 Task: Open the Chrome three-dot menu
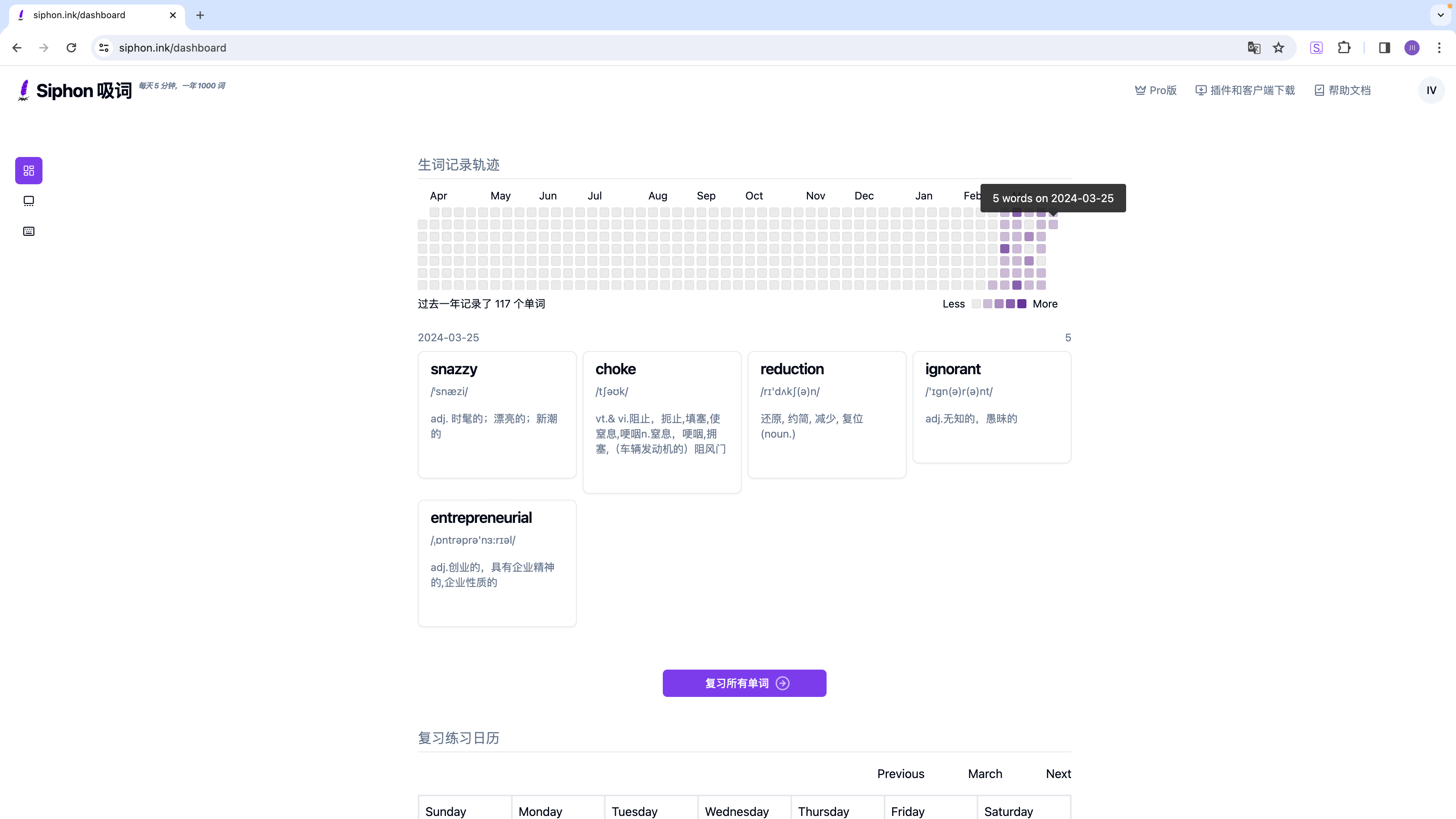pos(1439,48)
